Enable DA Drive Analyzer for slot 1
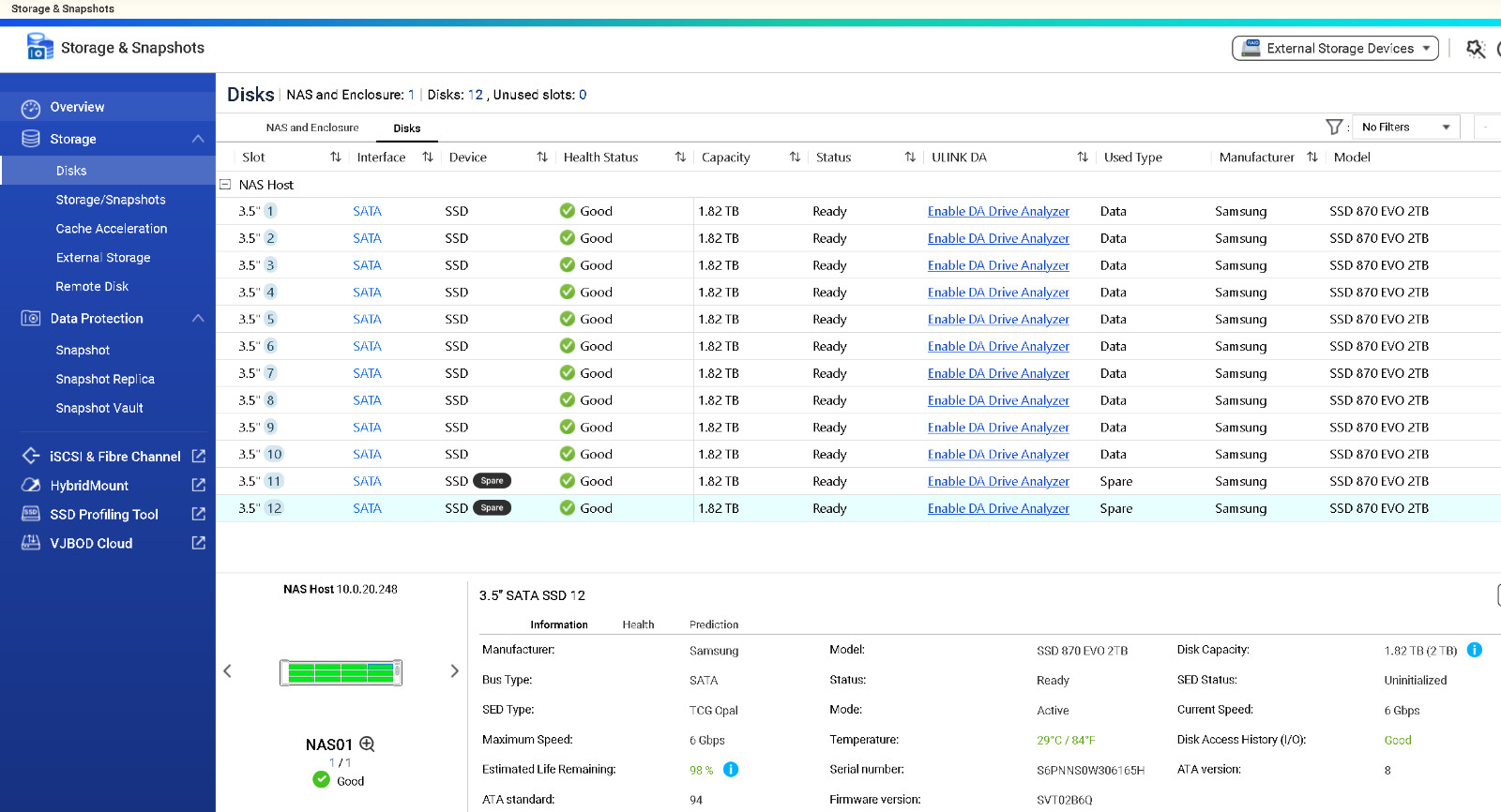Viewport: 1501px width, 812px height. click(998, 212)
